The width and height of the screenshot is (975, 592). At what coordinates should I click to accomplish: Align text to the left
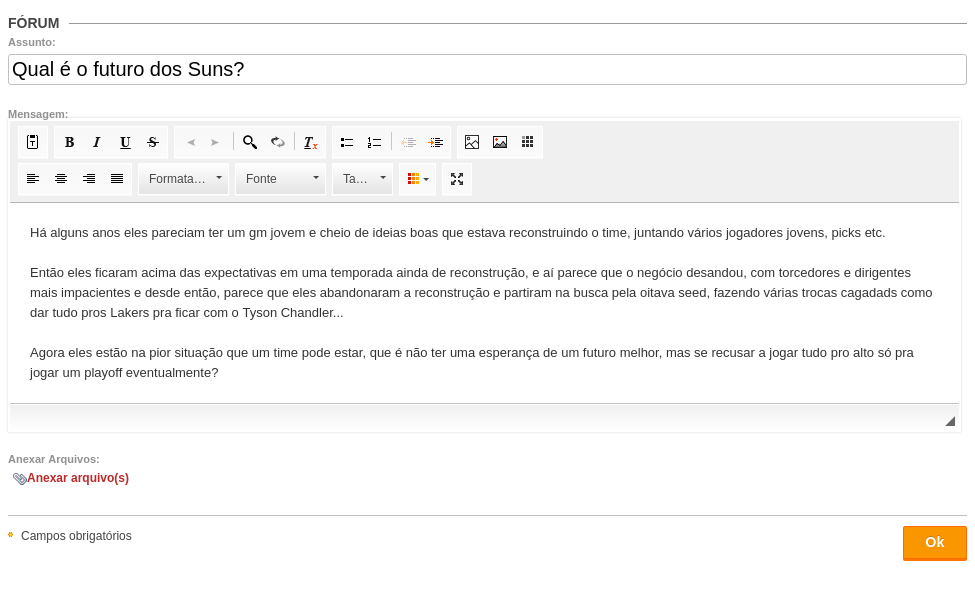(33, 179)
